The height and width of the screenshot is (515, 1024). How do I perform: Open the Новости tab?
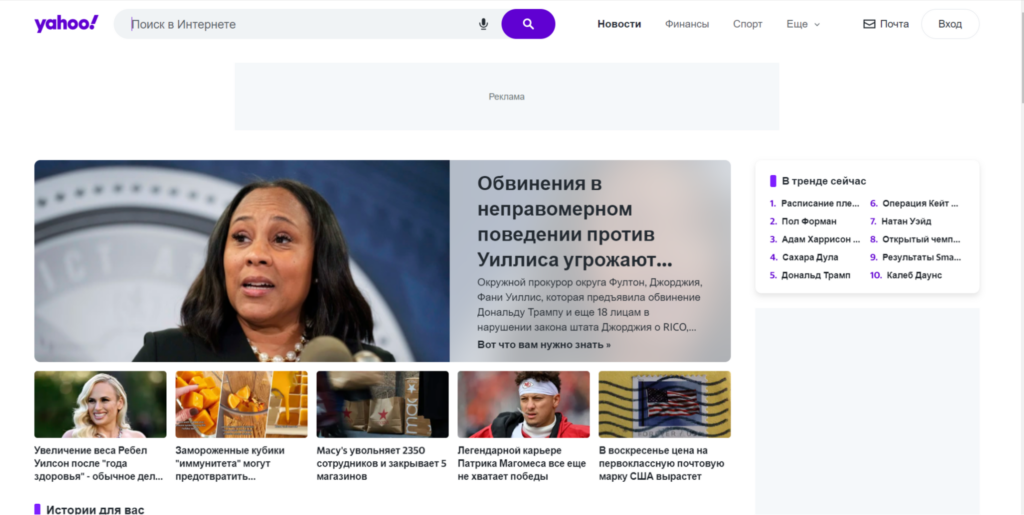(x=619, y=24)
